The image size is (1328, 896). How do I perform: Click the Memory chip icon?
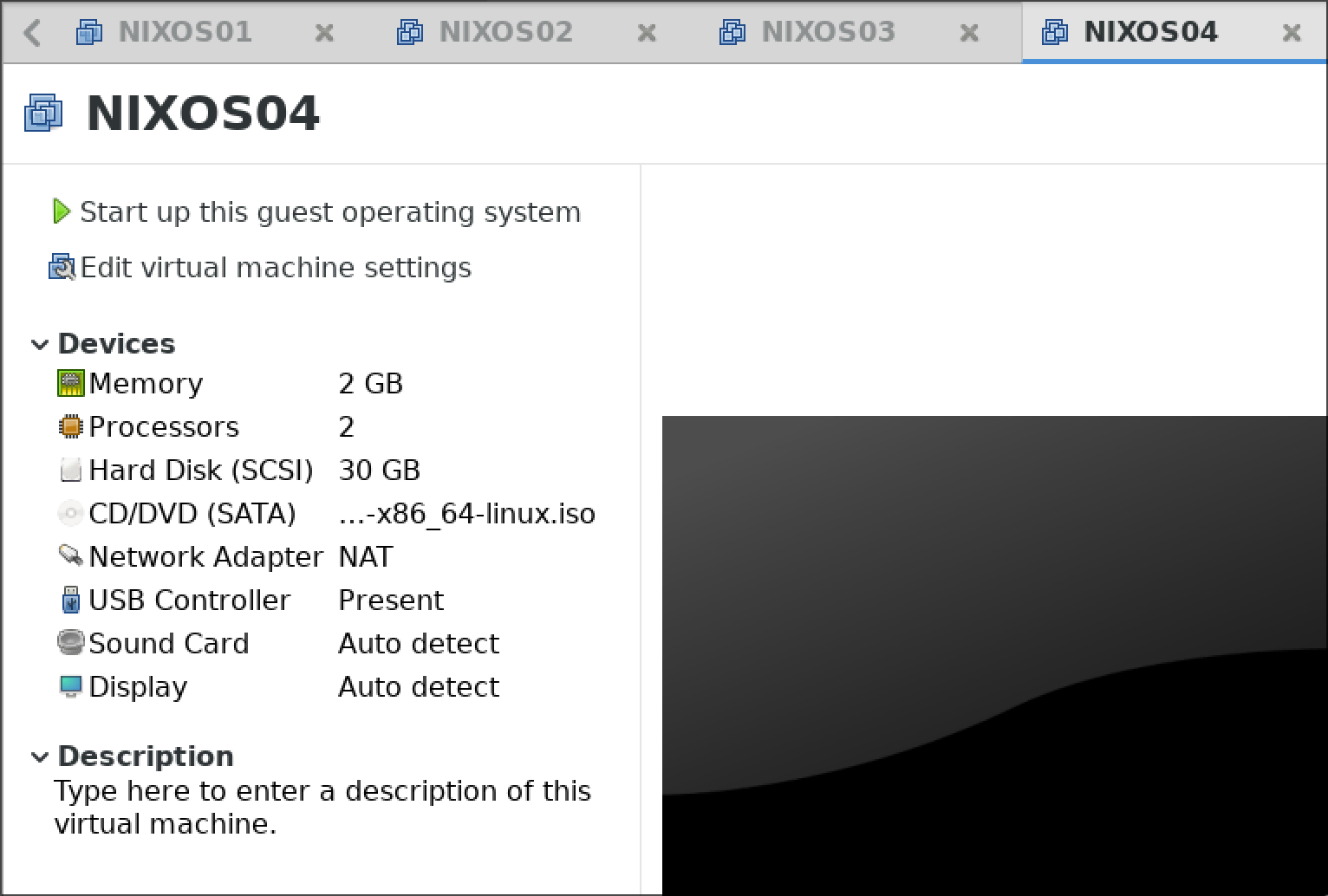pos(71,383)
